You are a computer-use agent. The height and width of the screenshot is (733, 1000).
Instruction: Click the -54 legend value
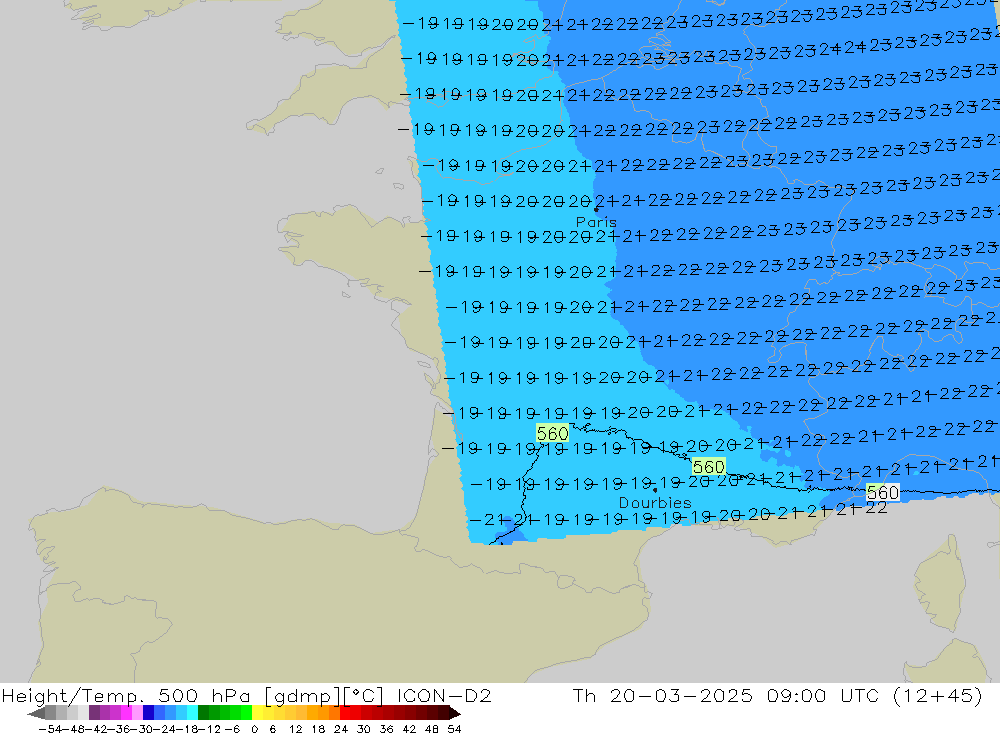click(50, 729)
